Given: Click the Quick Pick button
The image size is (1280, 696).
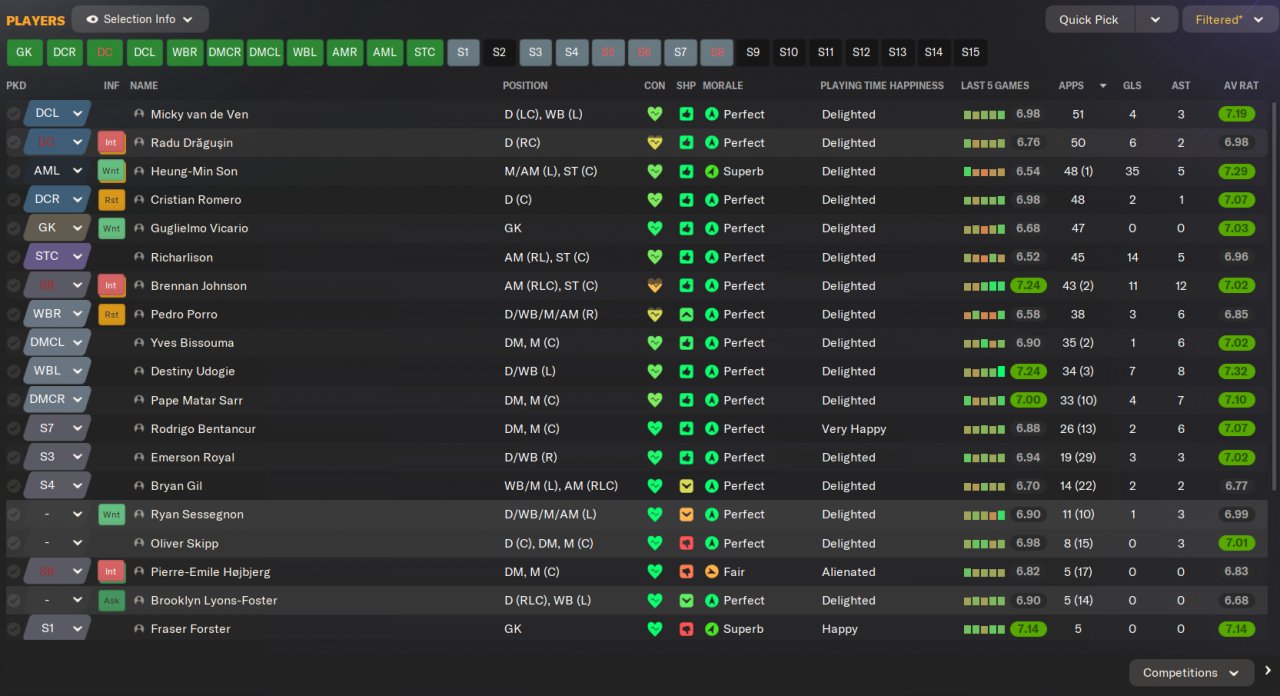Looking at the screenshot, I should pos(1091,19).
